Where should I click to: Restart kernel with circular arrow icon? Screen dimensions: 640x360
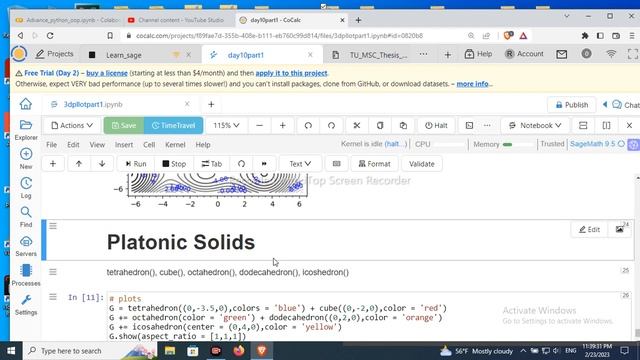coord(241,164)
